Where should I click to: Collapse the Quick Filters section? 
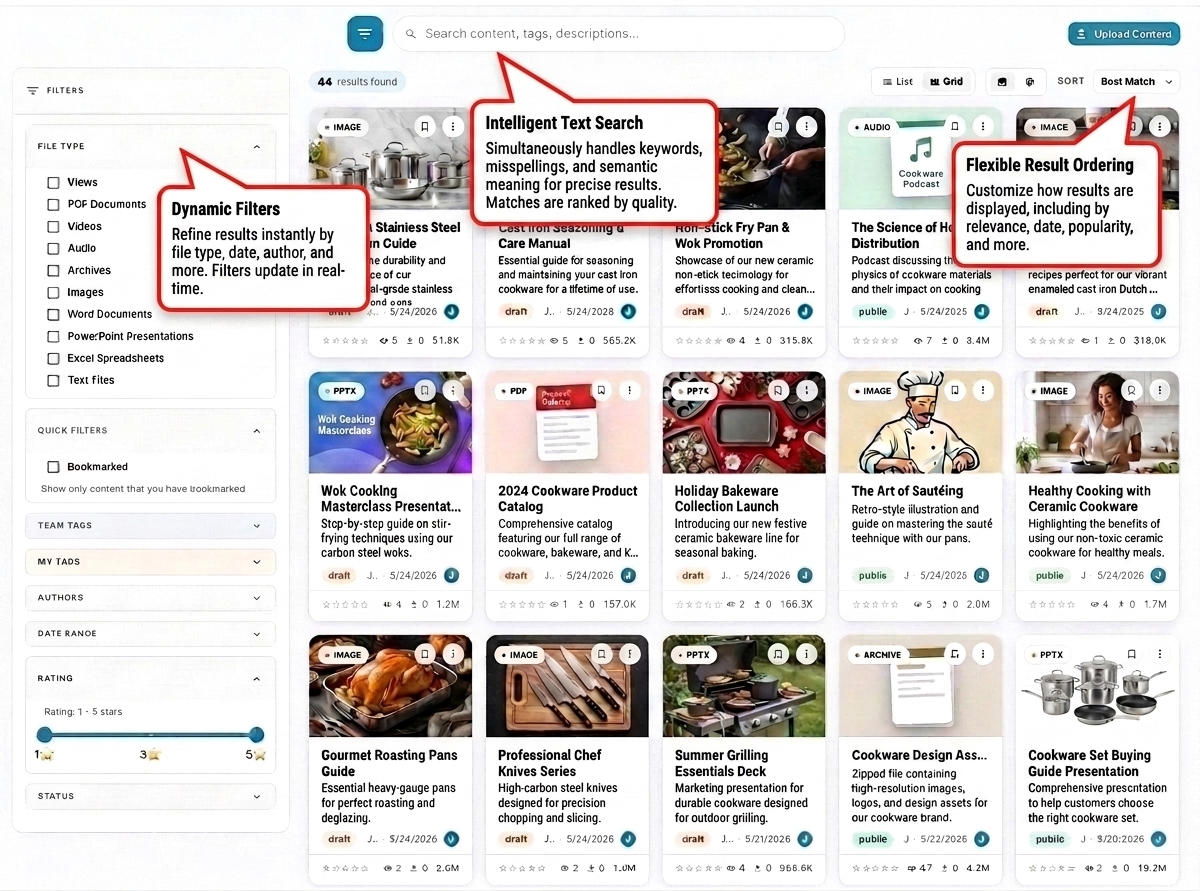click(x=257, y=431)
